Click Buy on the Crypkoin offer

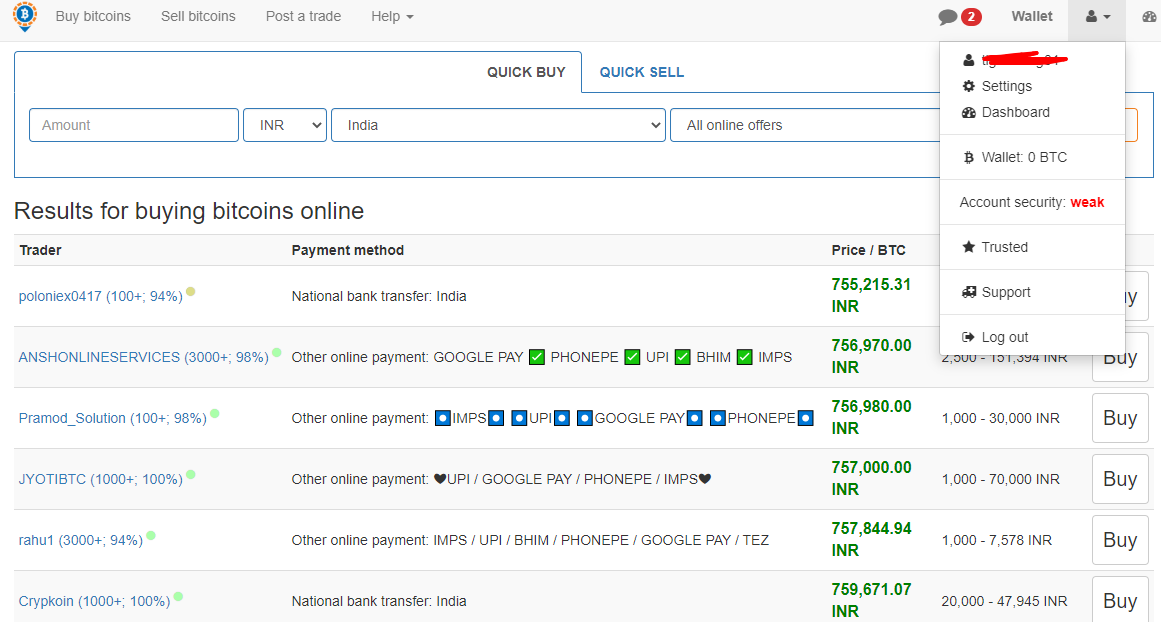click(1120, 600)
